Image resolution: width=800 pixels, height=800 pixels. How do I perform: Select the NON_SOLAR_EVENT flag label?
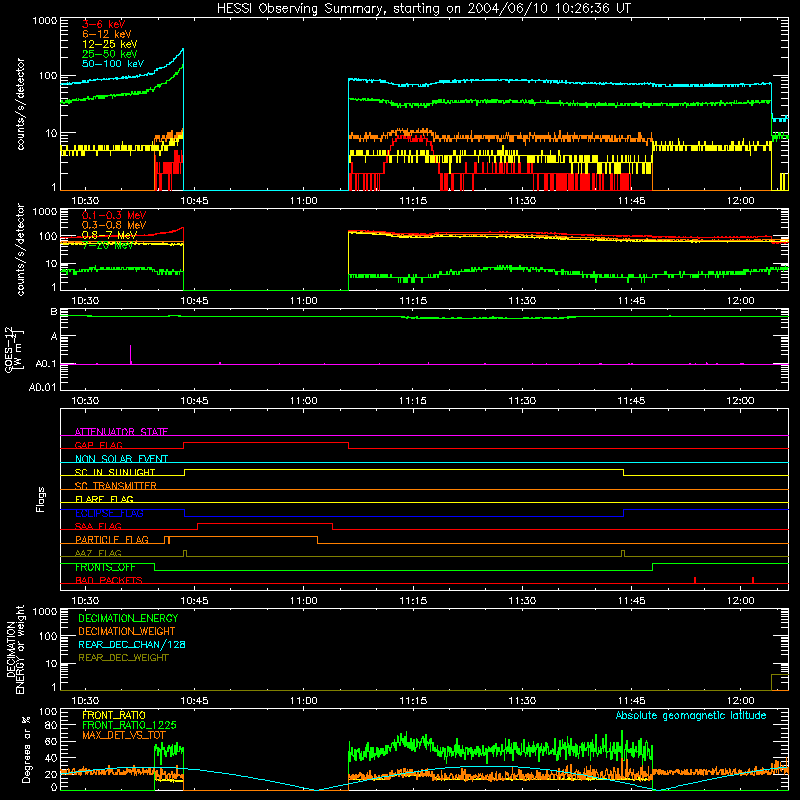click(121, 459)
